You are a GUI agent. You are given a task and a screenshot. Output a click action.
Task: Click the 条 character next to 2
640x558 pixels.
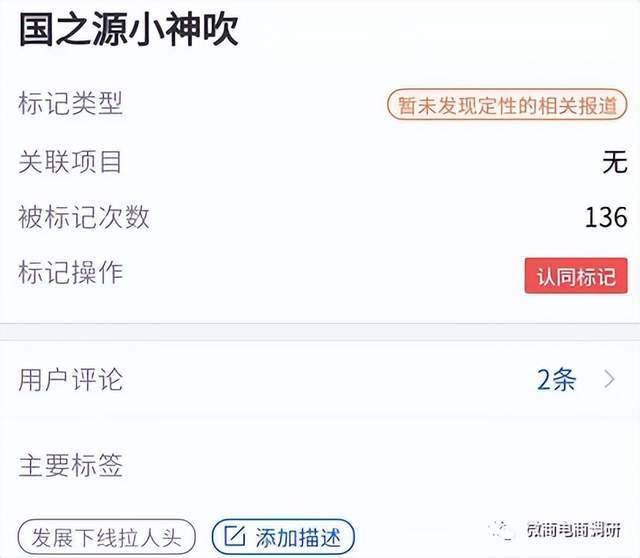click(564, 380)
